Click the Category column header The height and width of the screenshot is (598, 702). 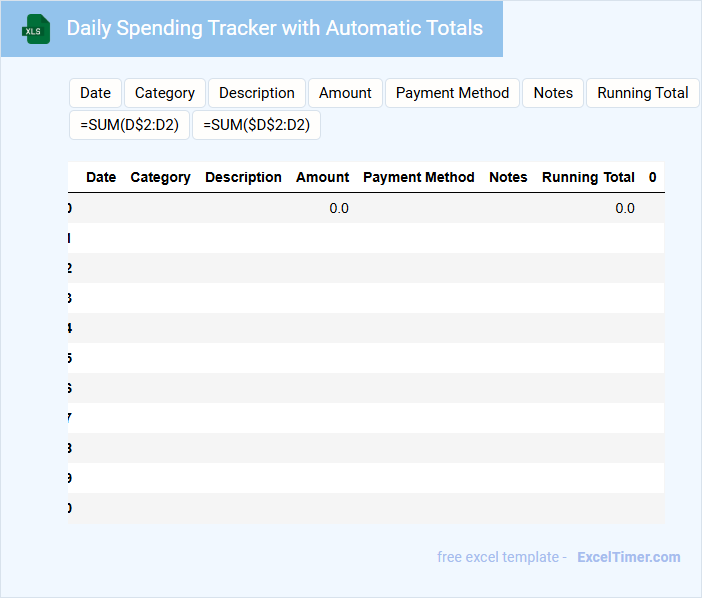[160, 177]
